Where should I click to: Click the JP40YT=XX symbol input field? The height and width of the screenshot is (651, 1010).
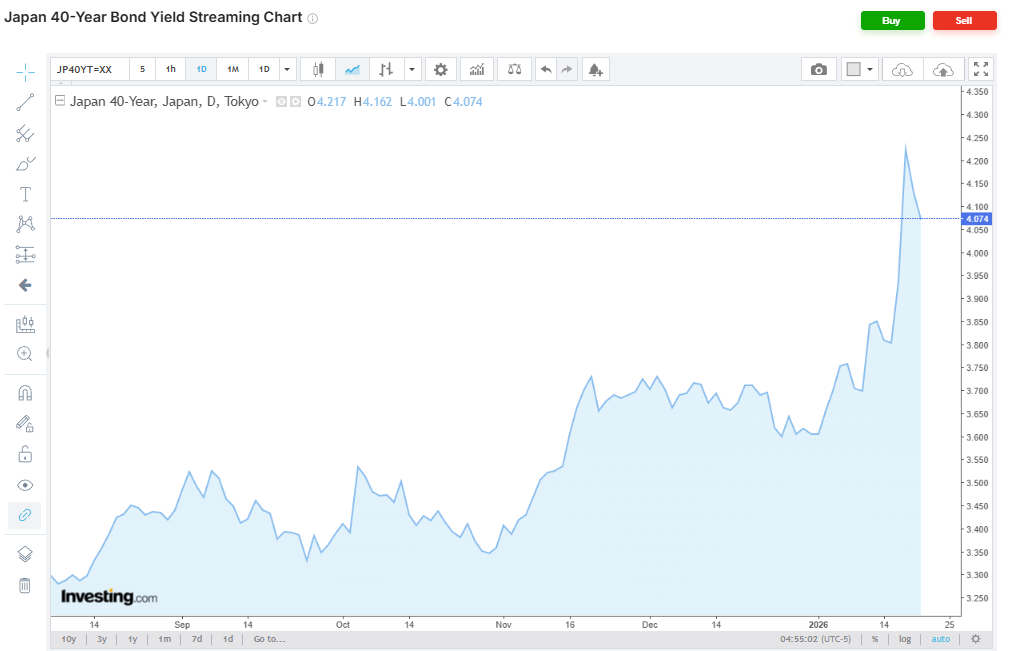click(x=90, y=69)
